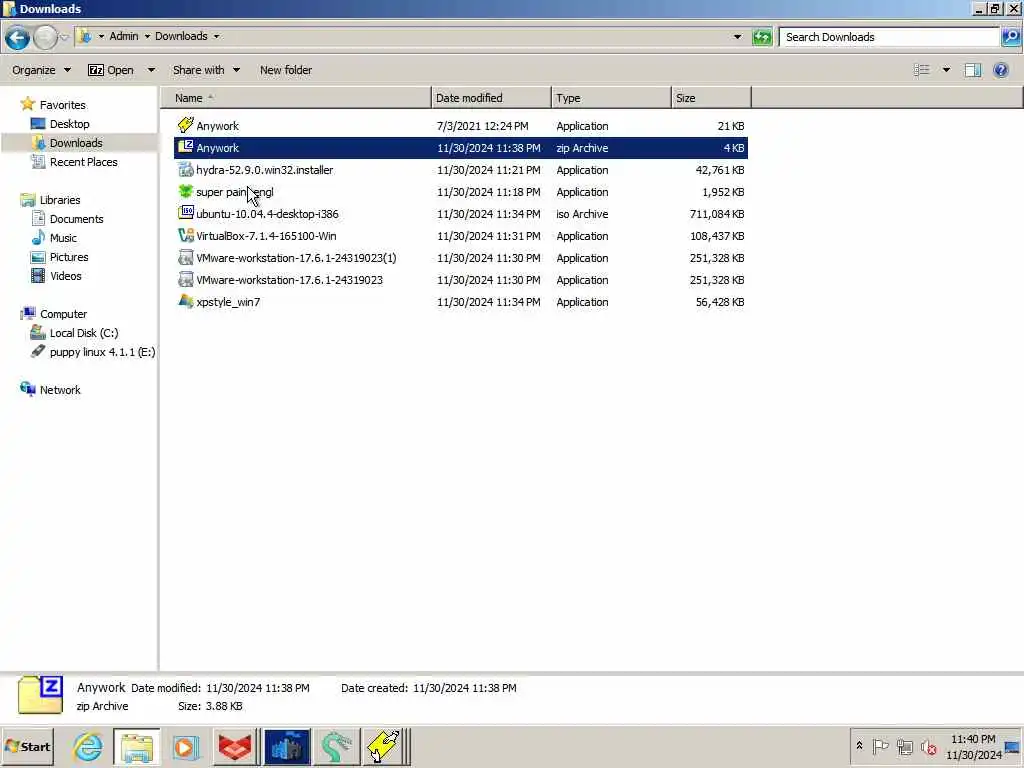
Task: Change view using the view icon
Action: click(921, 70)
